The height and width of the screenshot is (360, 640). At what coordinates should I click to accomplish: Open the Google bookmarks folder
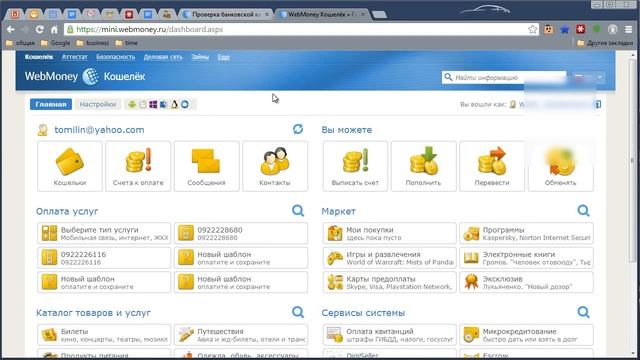(x=56, y=43)
